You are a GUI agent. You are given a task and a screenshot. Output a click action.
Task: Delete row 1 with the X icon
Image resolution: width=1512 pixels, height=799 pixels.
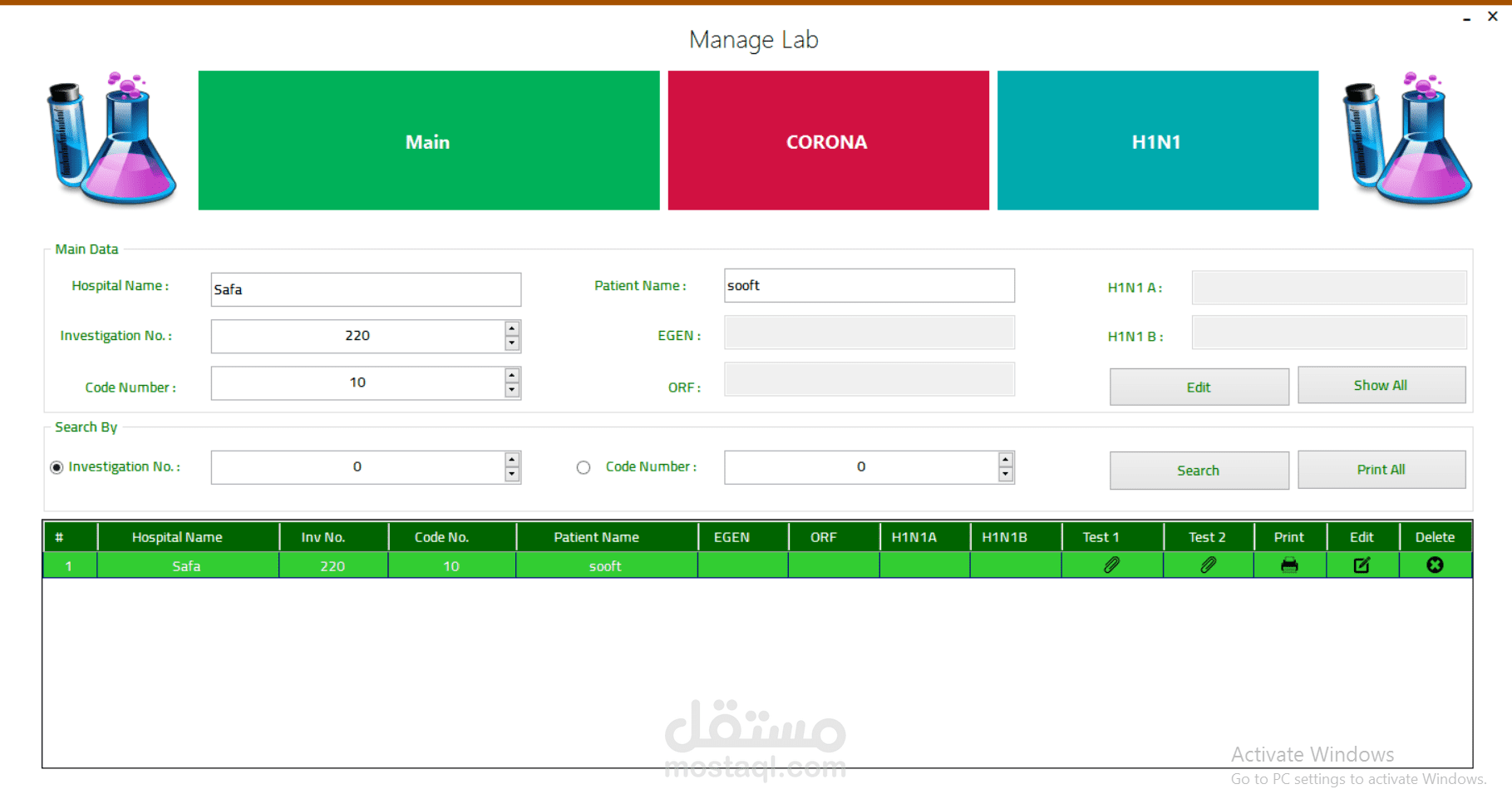[1435, 565]
